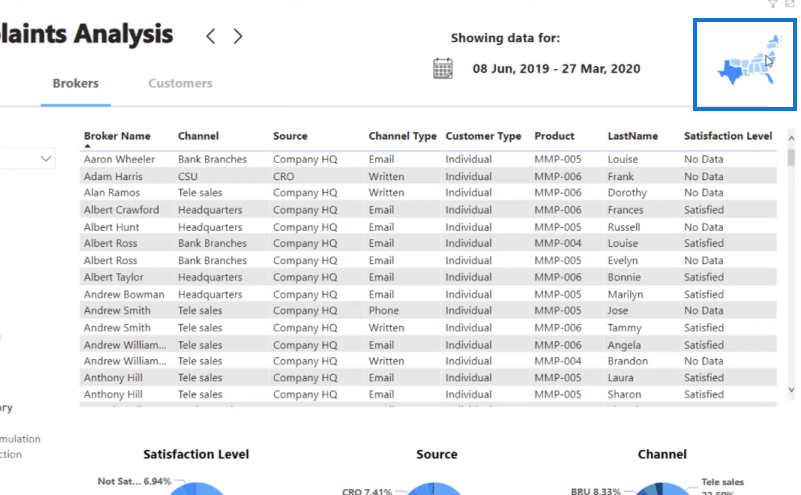Sort table by Broker Name header

[117, 136]
